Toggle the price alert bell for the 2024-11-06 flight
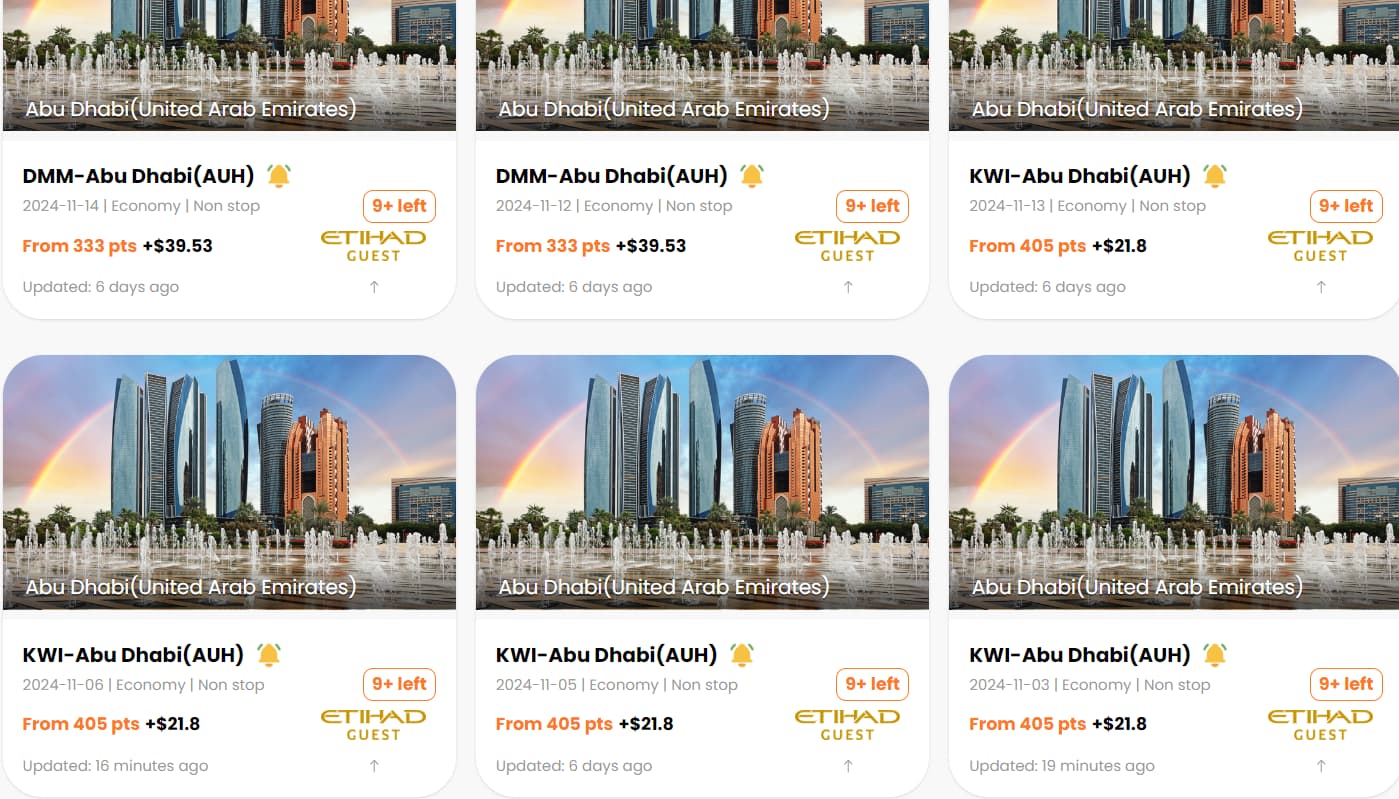The width and height of the screenshot is (1399, 799). pyautogui.click(x=269, y=655)
